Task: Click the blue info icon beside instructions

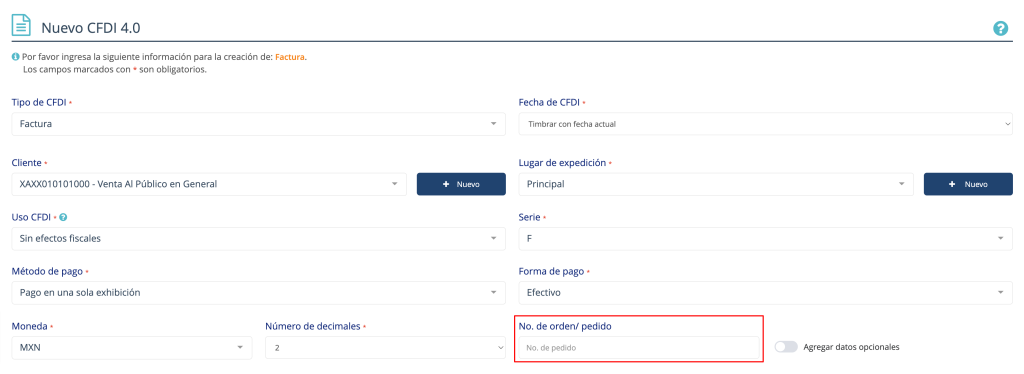Action: click(x=16, y=57)
